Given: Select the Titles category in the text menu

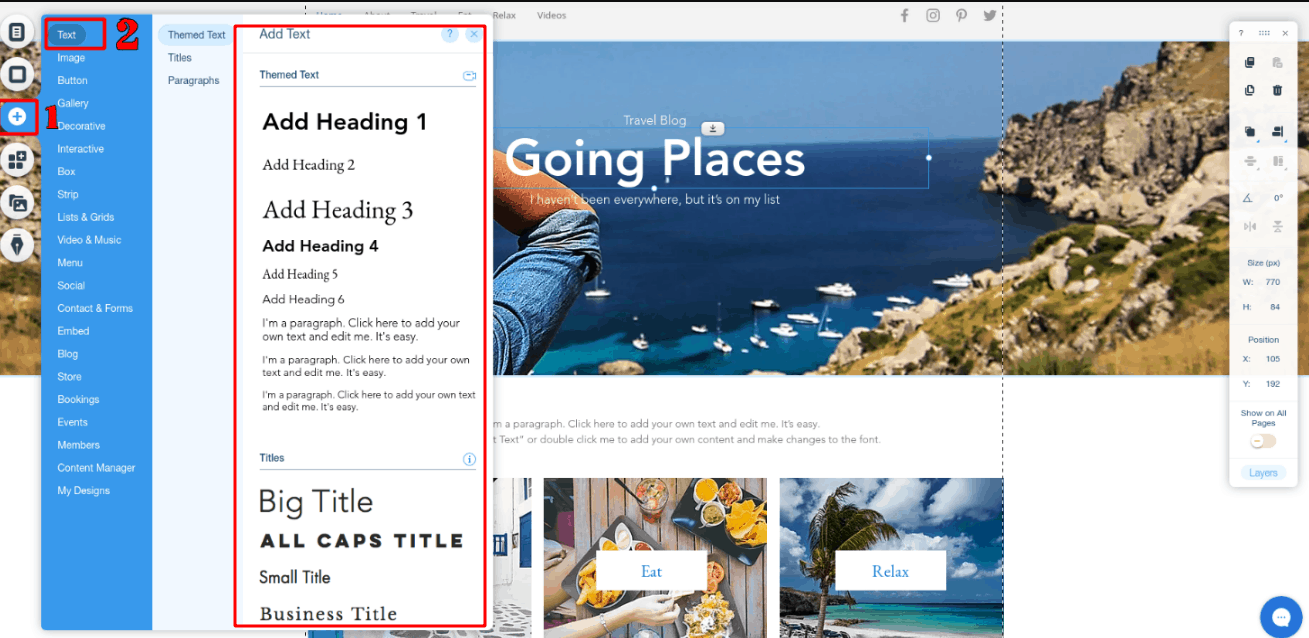Looking at the screenshot, I should pyautogui.click(x=180, y=57).
